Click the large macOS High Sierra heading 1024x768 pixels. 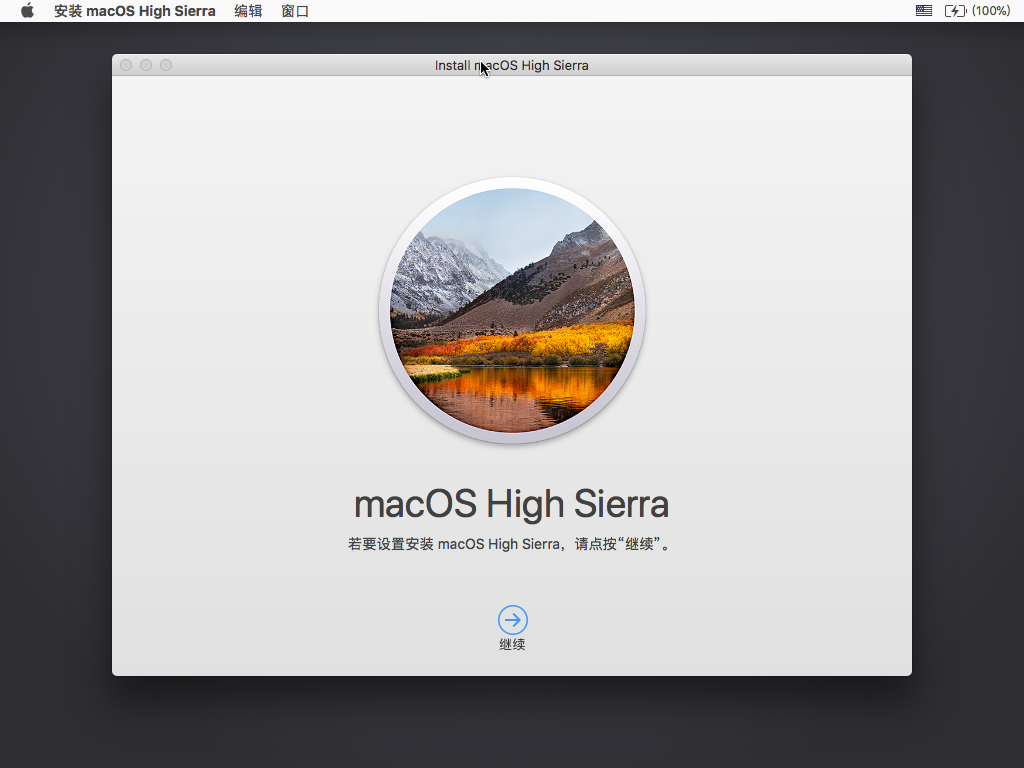click(x=511, y=504)
